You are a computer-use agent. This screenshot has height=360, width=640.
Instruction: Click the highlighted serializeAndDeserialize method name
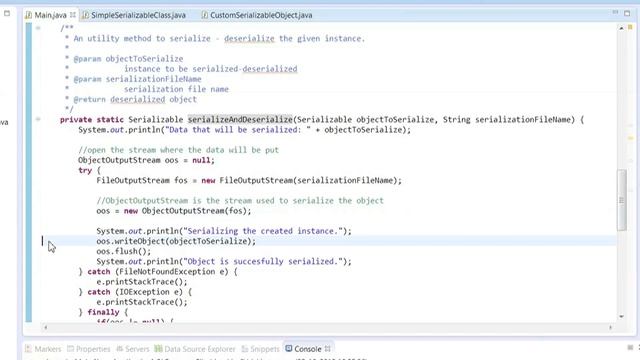tap(240, 120)
